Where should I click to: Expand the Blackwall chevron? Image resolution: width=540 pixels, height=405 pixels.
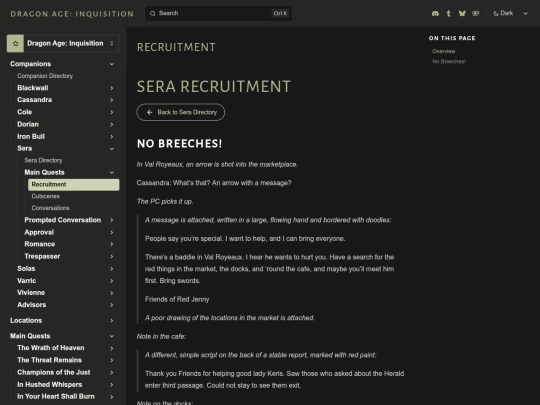(x=112, y=88)
